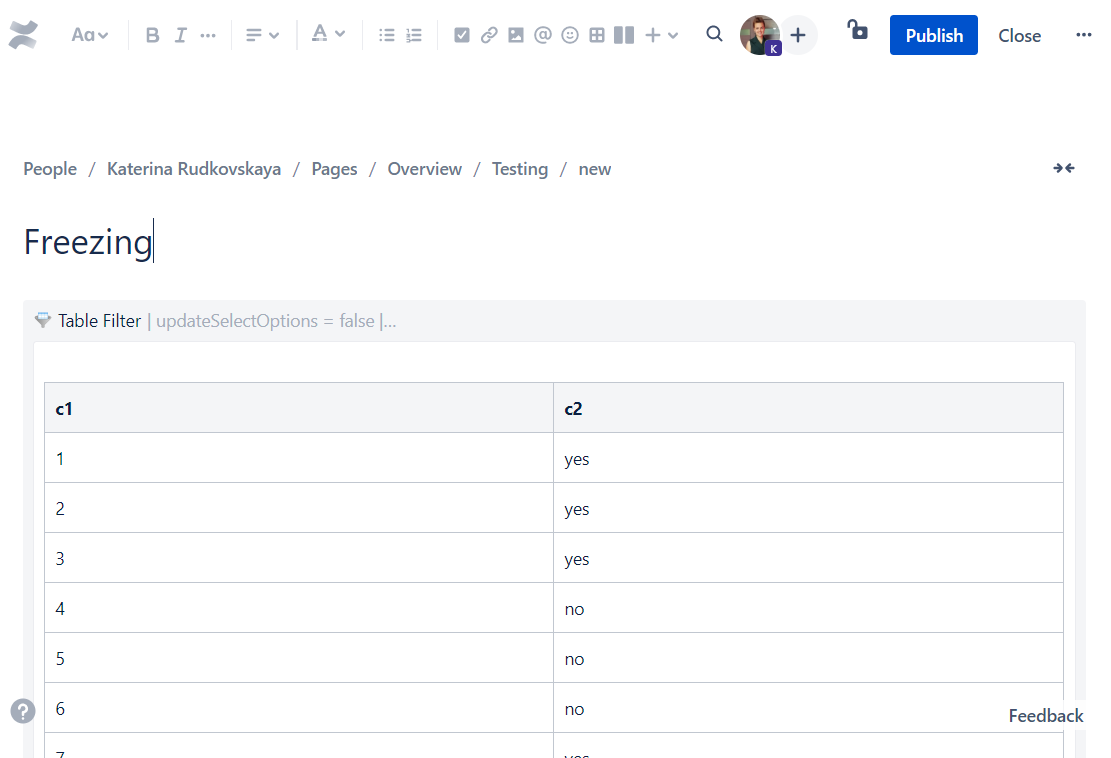
Task: Click the Table Filter macro header
Action: pos(99,321)
